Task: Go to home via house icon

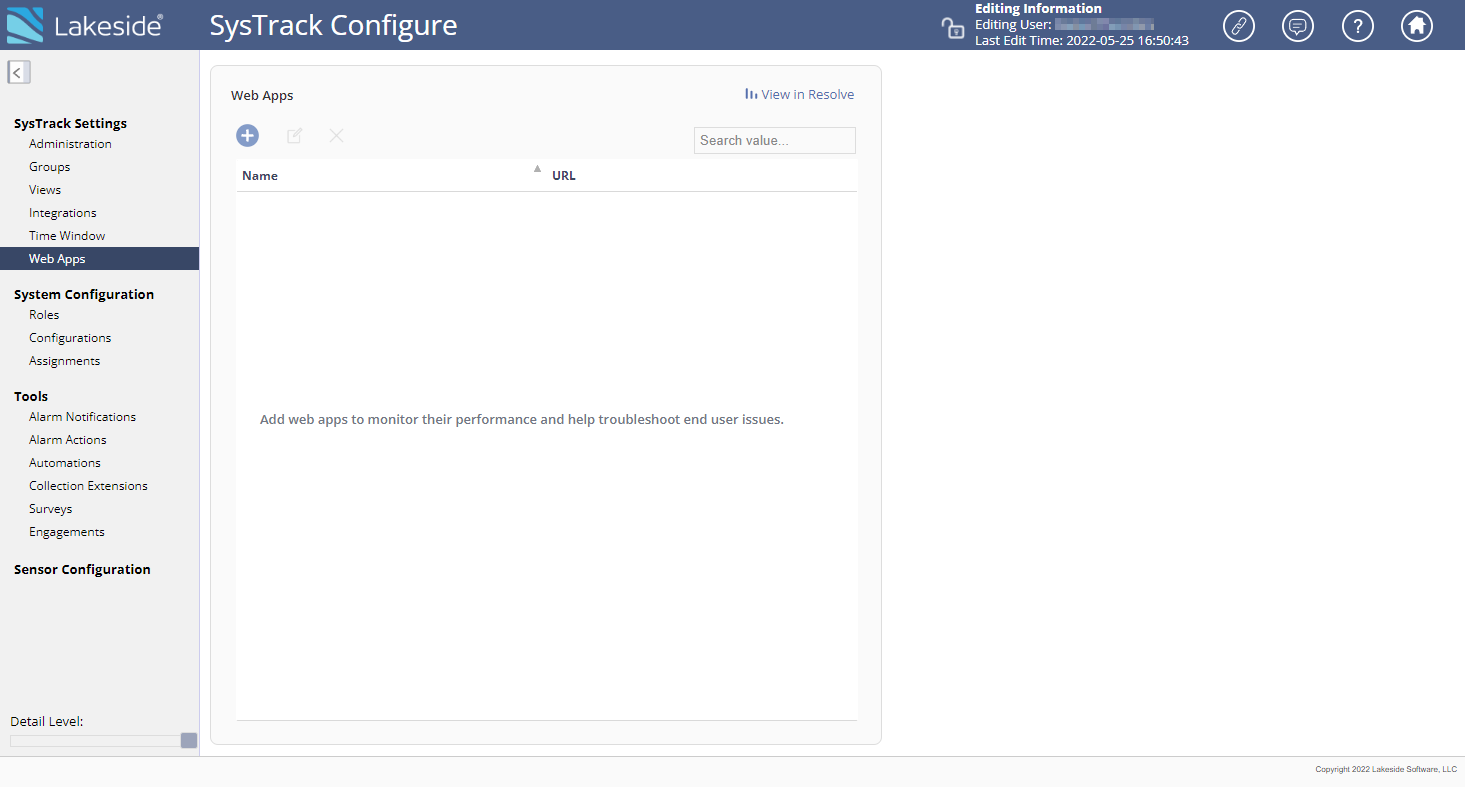Action: click(x=1416, y=26)
